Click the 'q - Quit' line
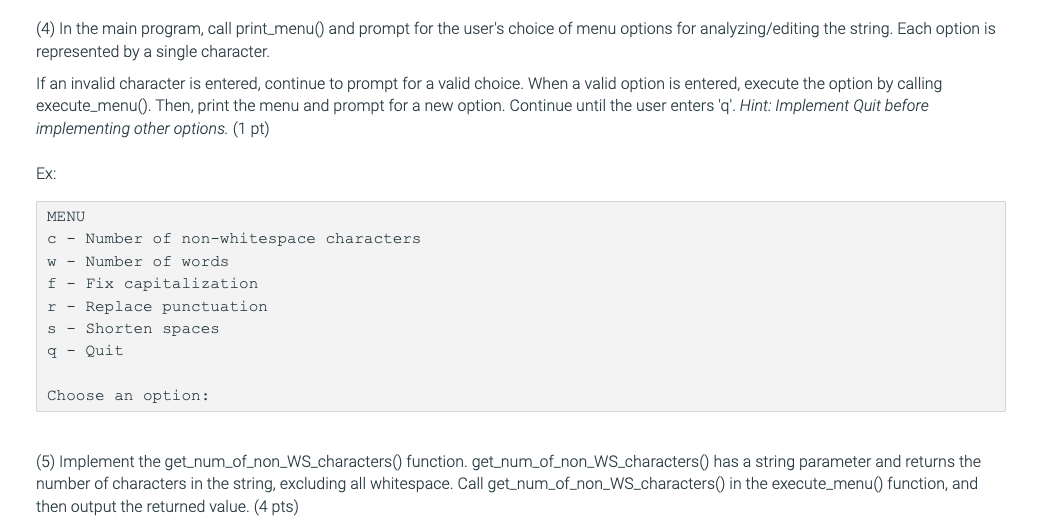The image size is (1038, 532). pos(85,351)
